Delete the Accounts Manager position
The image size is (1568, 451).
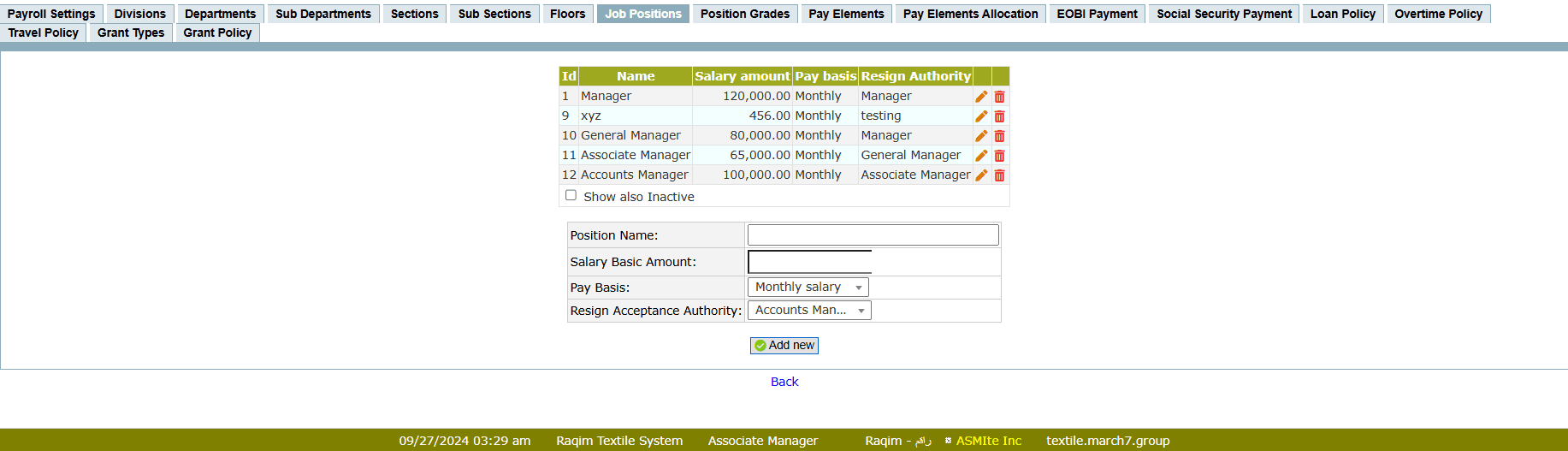[999, 175]
